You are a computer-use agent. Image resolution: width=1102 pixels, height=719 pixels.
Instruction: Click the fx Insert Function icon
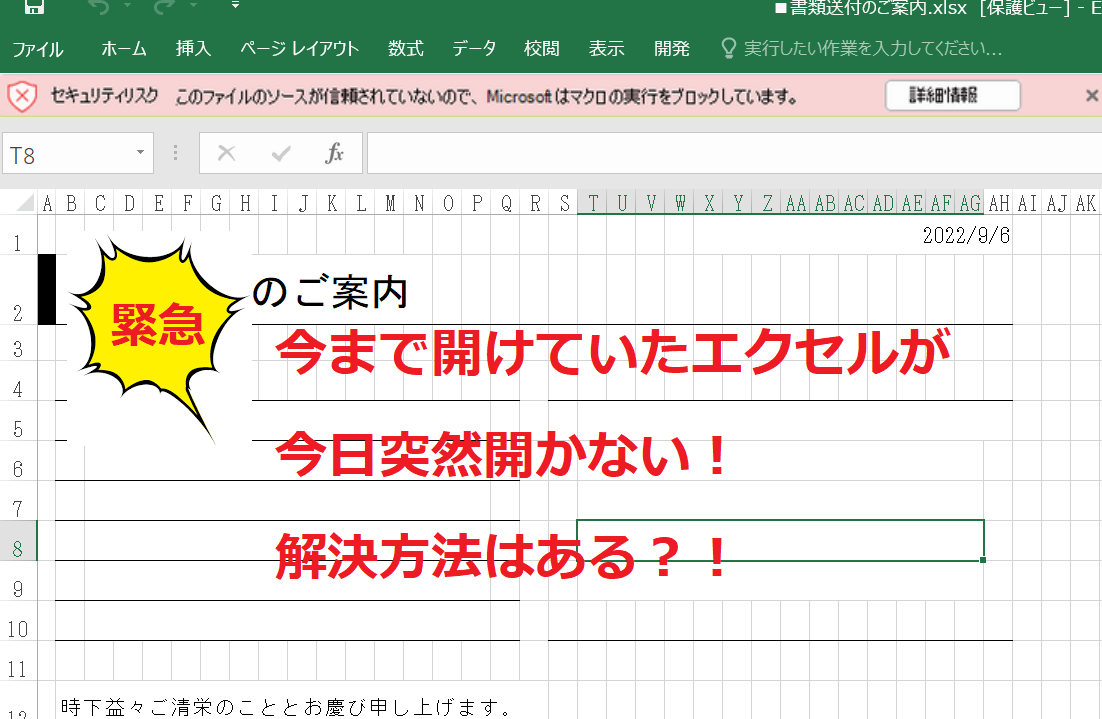(x=335, y=154)
